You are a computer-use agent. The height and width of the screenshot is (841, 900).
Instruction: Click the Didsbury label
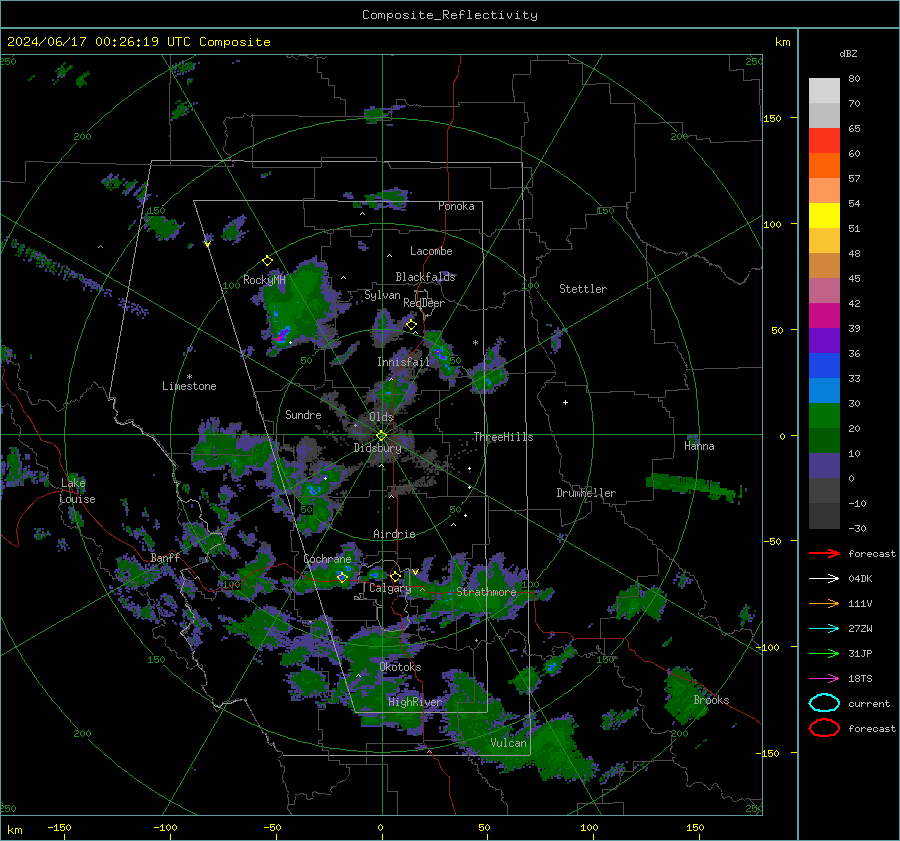pyautogui.click(x=377, y=448)
